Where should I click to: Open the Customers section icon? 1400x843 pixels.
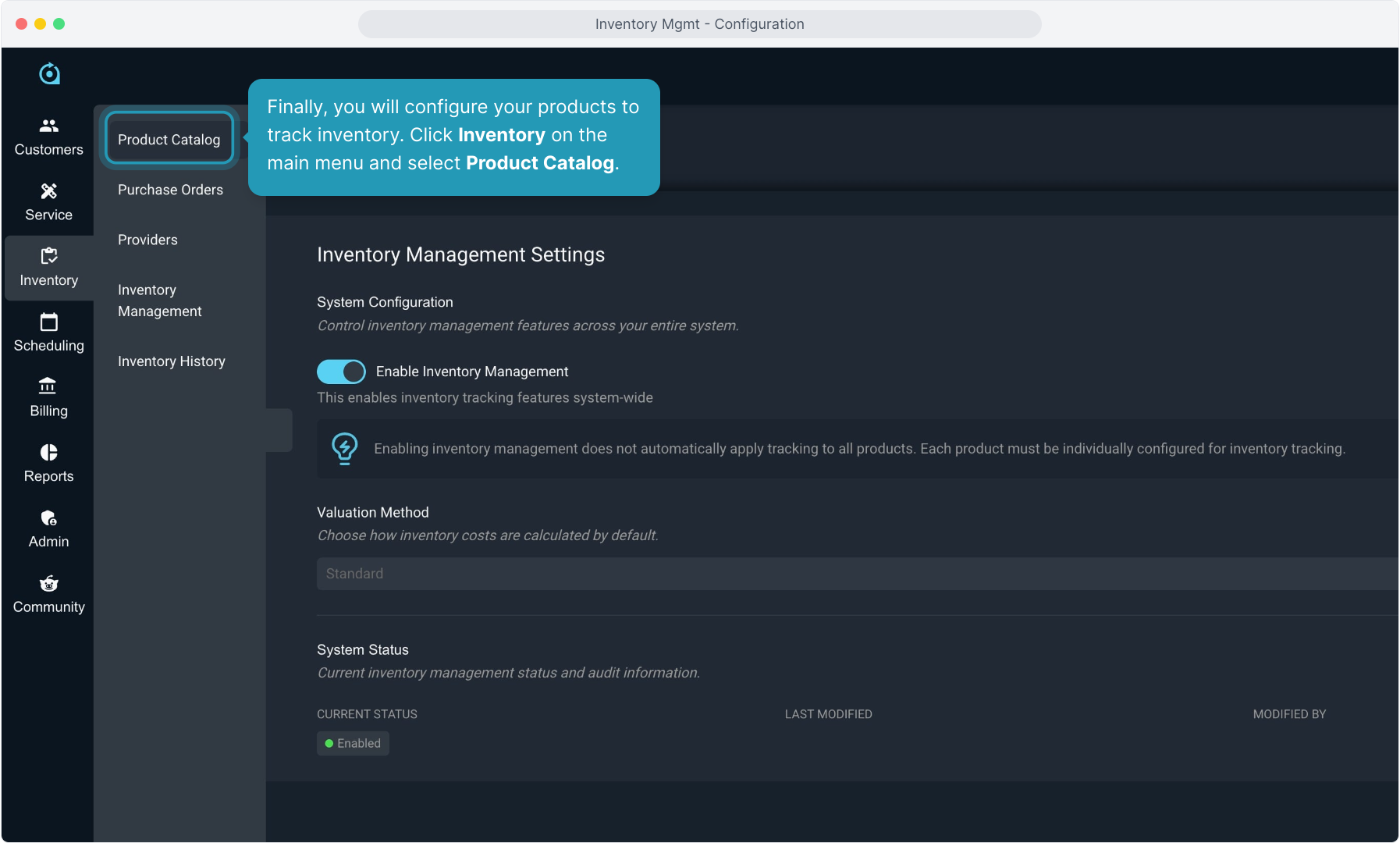click(x=48, y=126)
